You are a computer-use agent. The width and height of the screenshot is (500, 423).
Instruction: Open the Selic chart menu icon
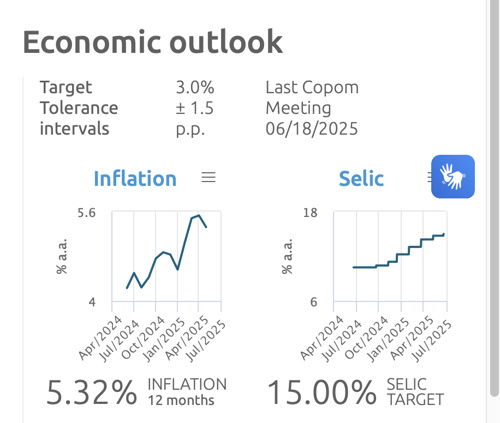click(429, 177)
